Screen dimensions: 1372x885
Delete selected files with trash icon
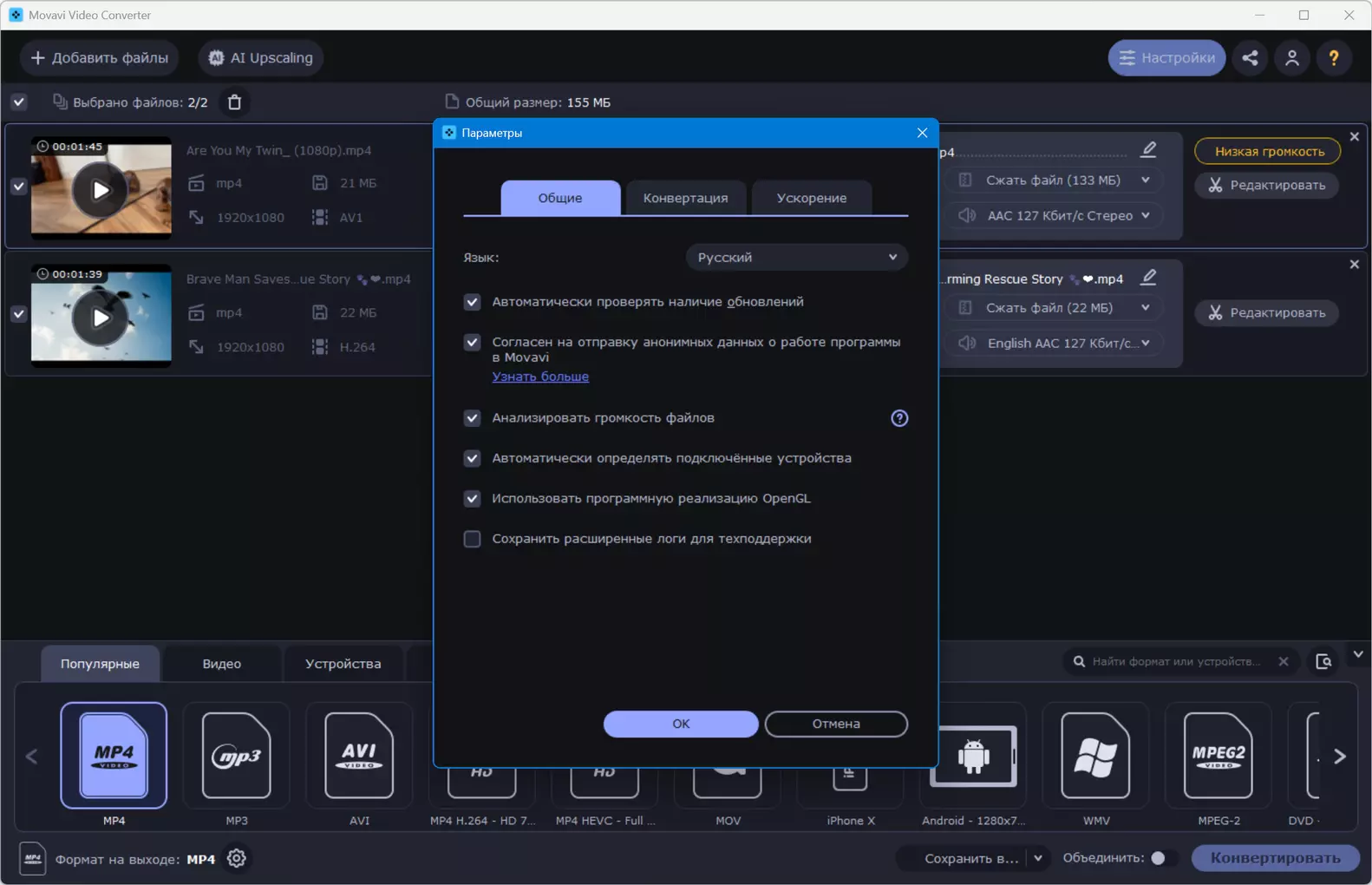click(x=234, y=102)
